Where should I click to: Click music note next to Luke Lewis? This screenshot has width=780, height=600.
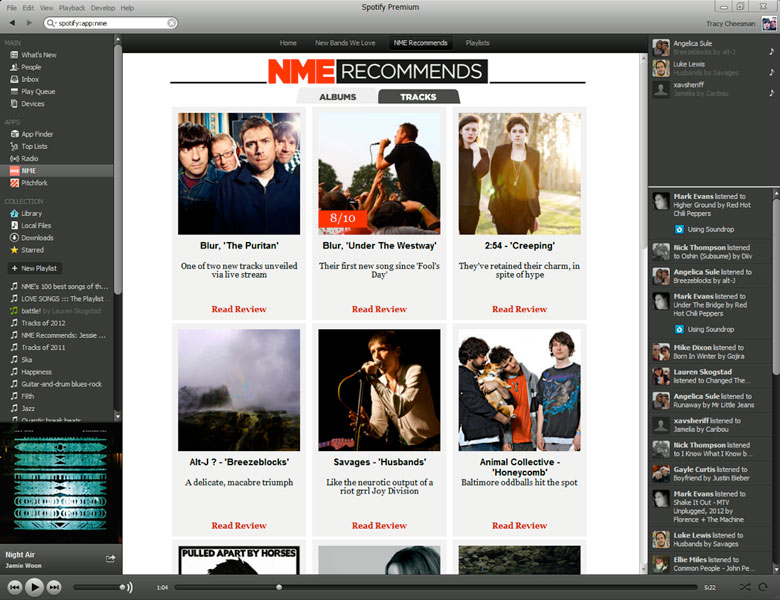tap(771, 72)
